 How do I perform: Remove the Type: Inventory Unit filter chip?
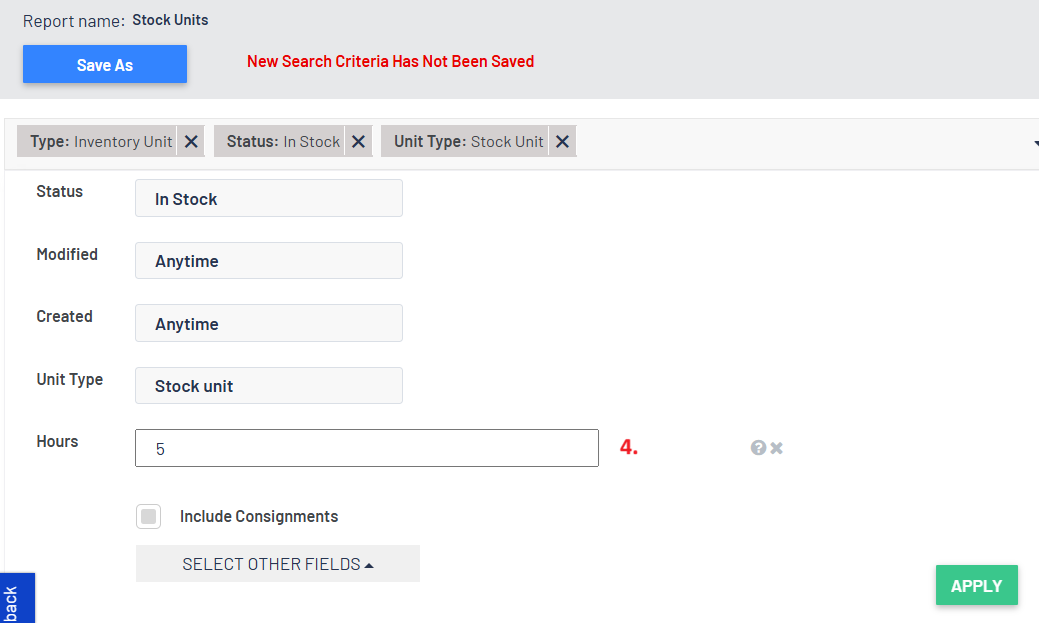click(191, 142)
